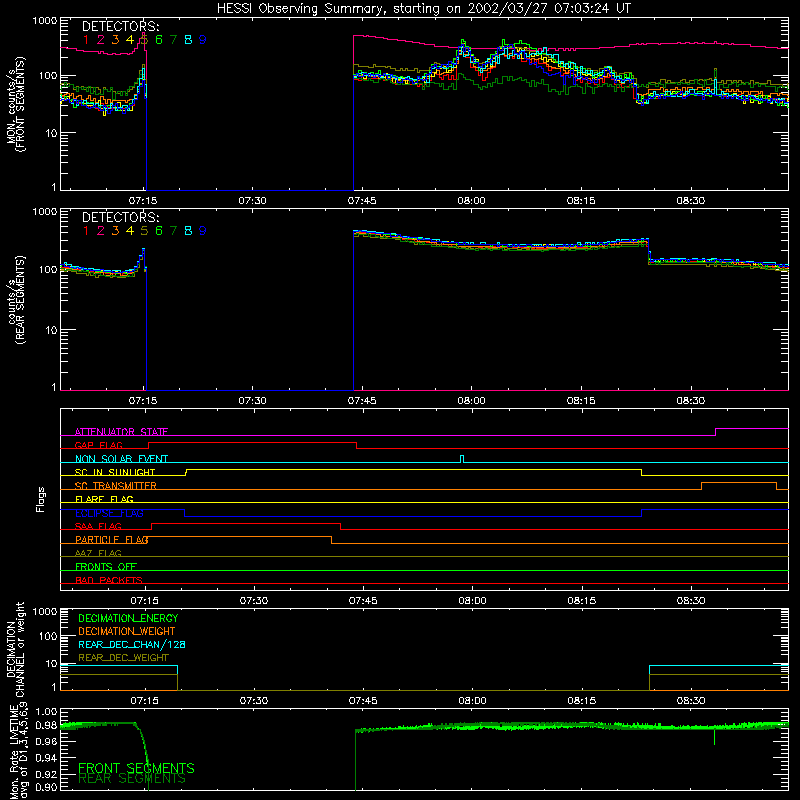
Task: Click the ECLIPSE_FLAG label
Action: tap(109, 513)
